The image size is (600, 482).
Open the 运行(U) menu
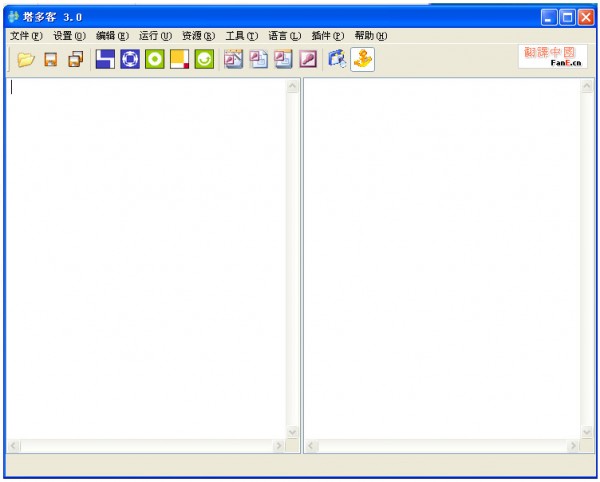pos(155,36)
